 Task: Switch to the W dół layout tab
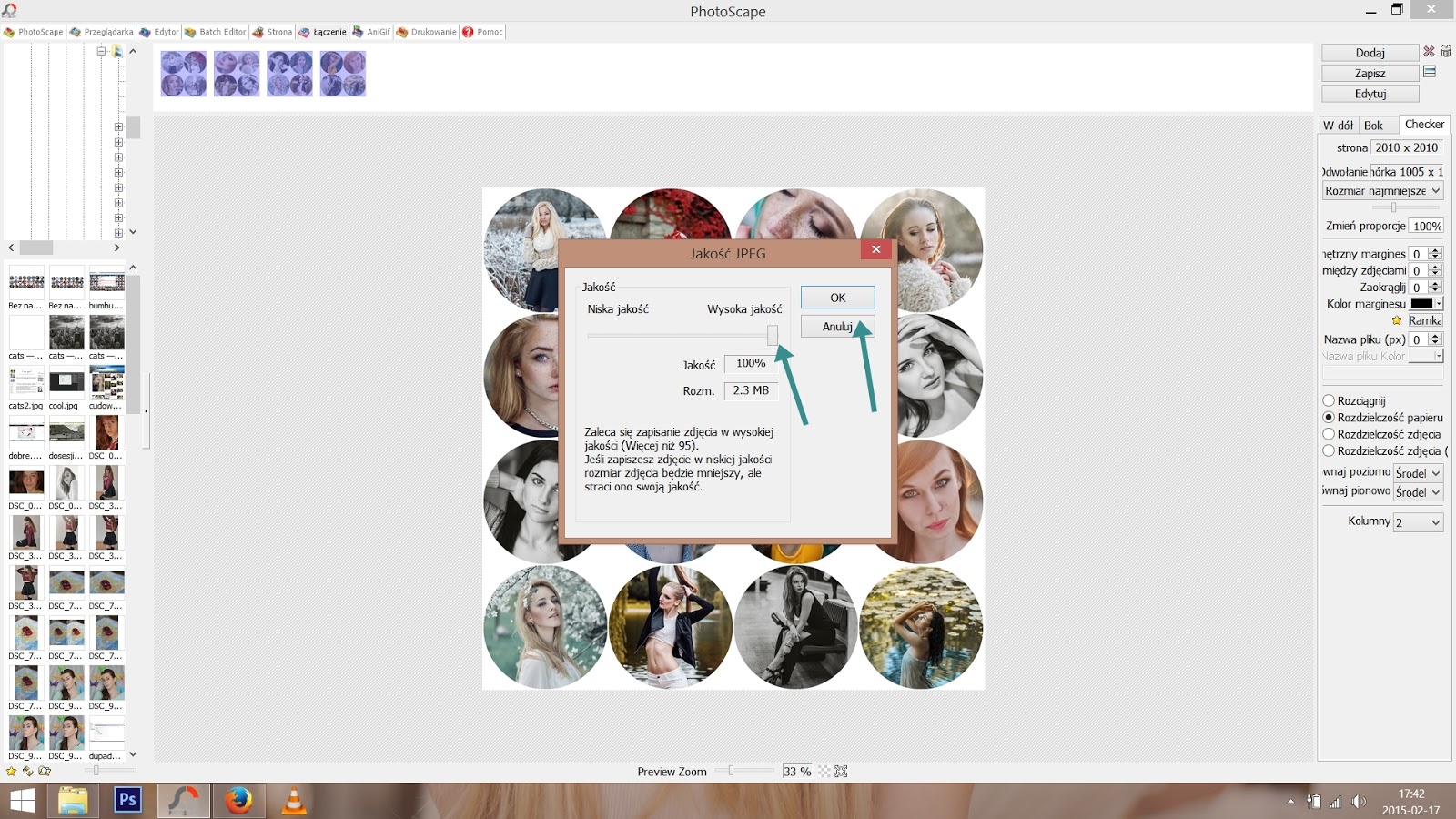point(1338,126)
